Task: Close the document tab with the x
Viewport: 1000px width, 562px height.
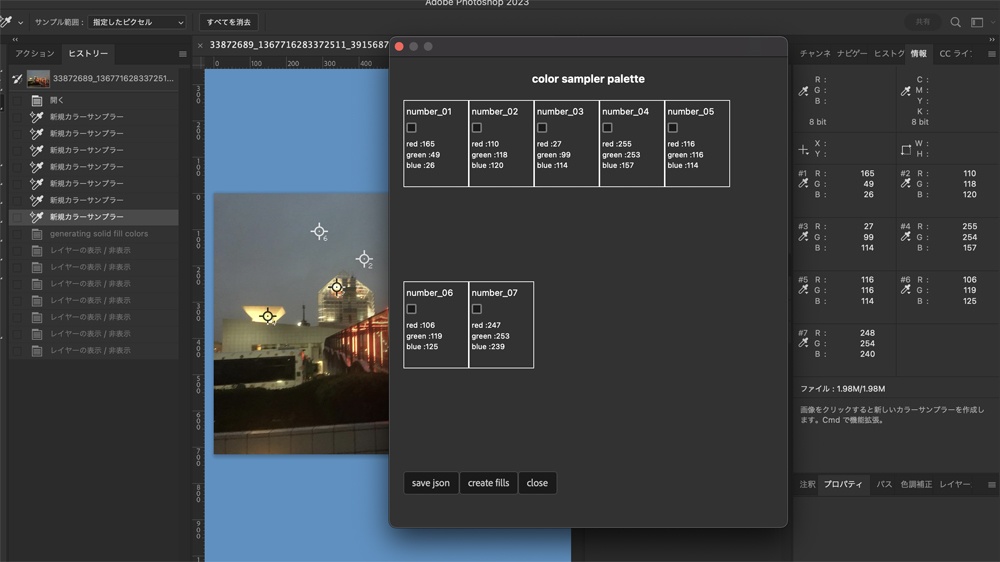Action: (200, 45)
